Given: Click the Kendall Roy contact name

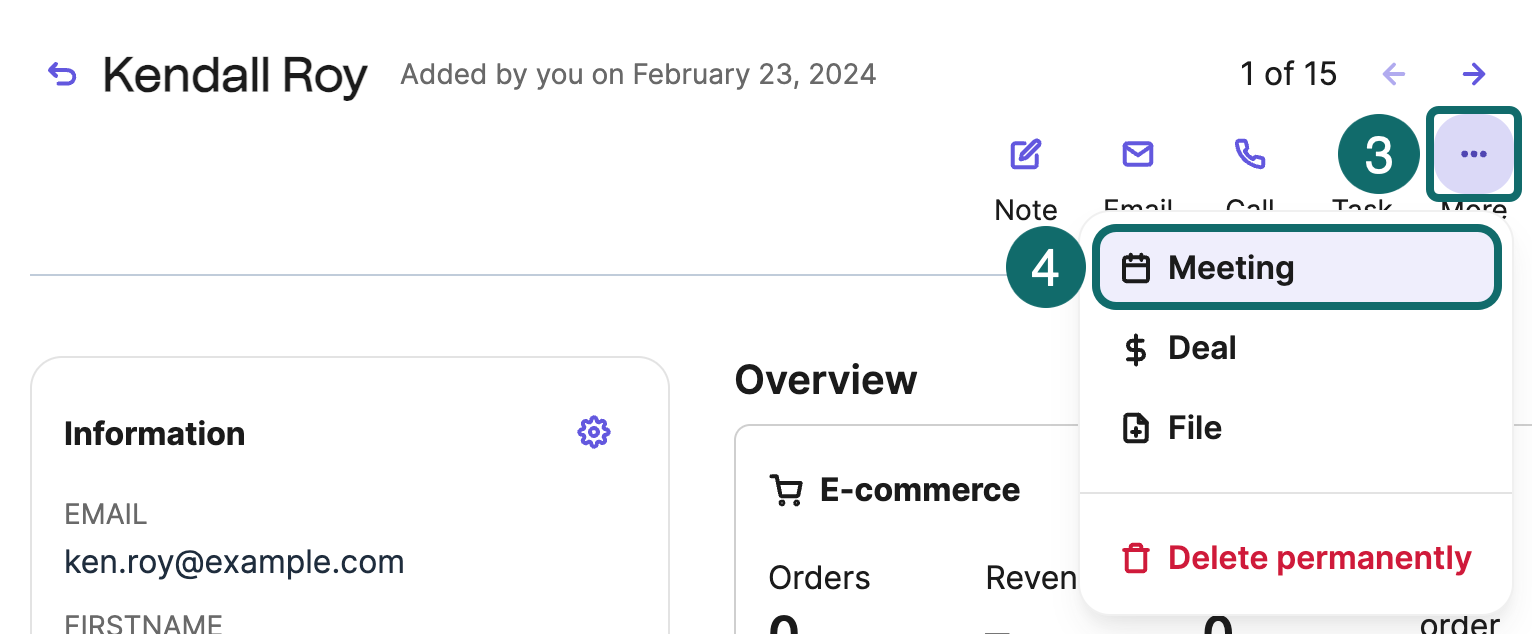Looking at the screenshot, I should (x=235, y=75).
